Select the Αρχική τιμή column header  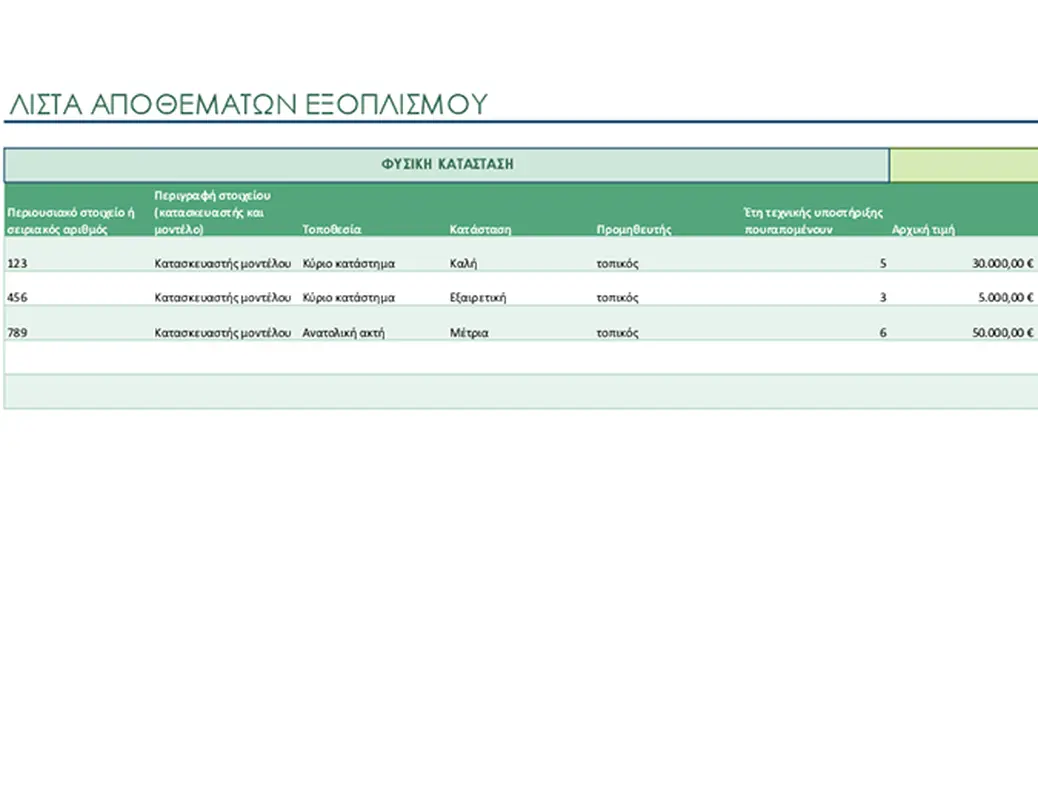(923, 229)
